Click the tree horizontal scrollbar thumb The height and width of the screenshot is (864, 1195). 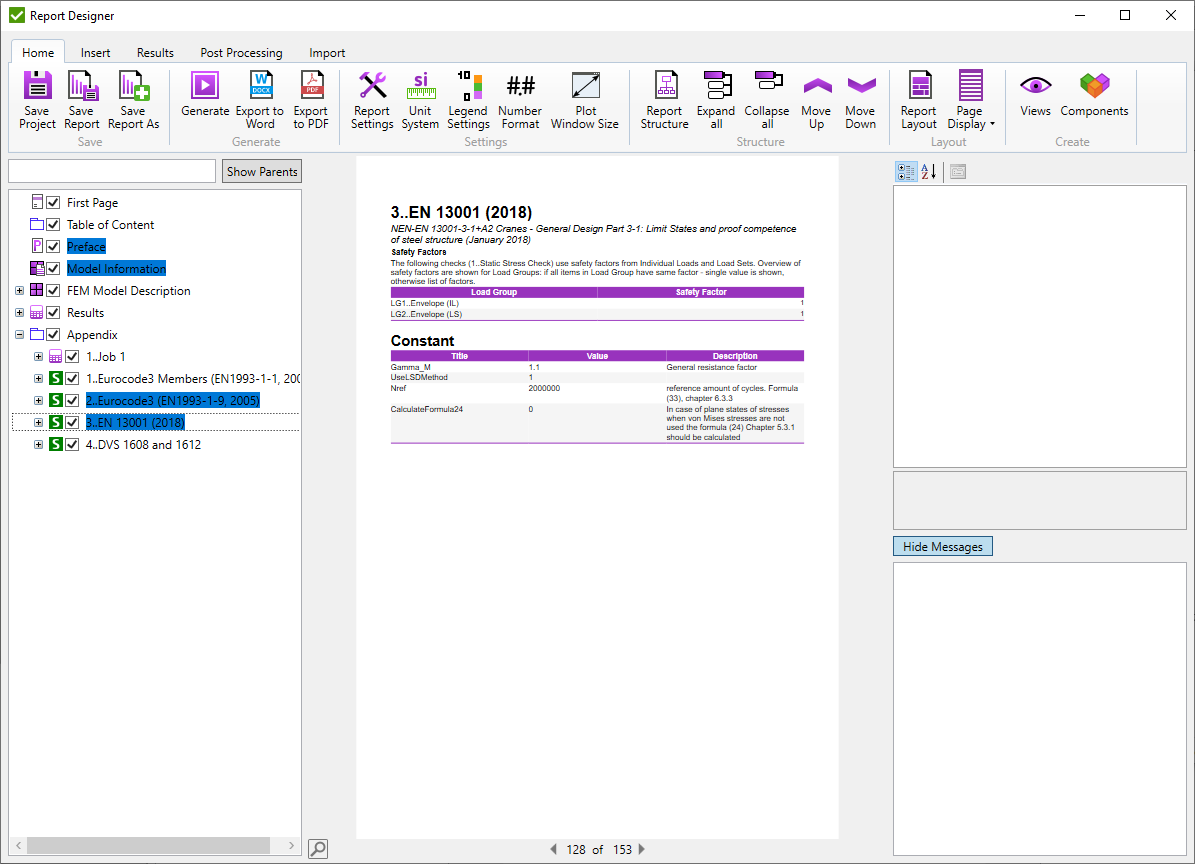(149, 846)
